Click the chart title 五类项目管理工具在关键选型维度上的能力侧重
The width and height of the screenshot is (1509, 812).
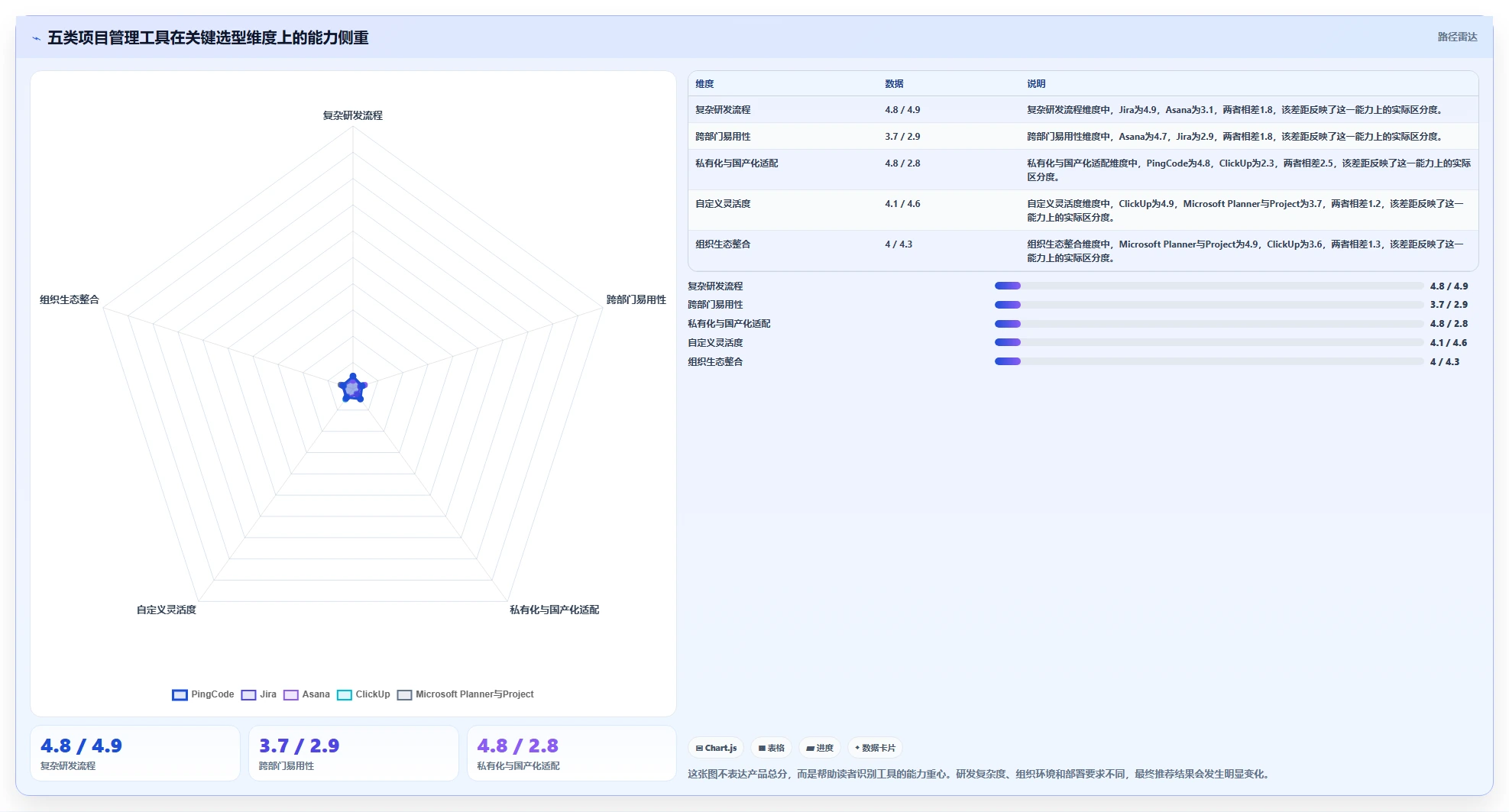[208, 37]
